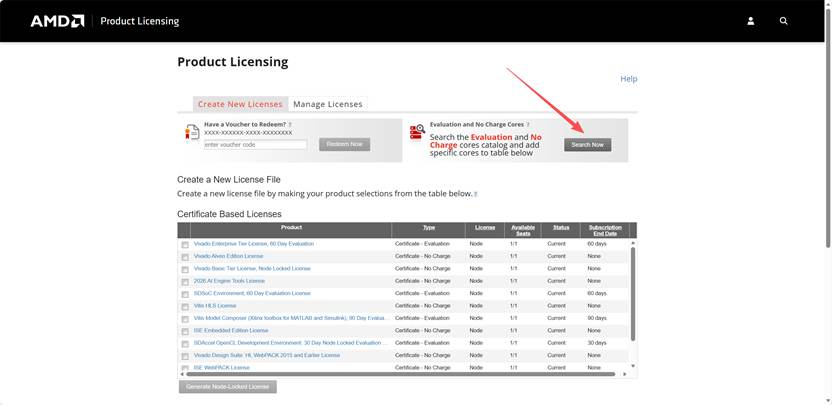Click the Create a New License File heading
832x405 pixels.
[229, 179]
